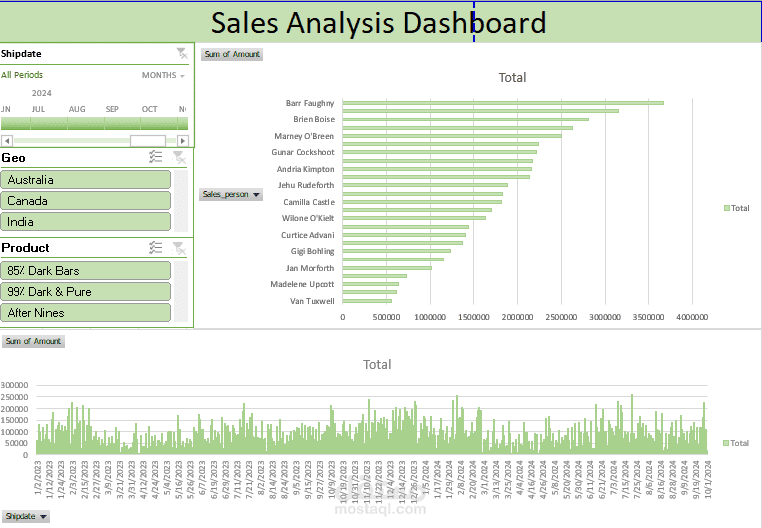Viewport: 762px width, 528px height.
Task: Click the 1/2/2023 date axis label
Action: tap(38, 478)
